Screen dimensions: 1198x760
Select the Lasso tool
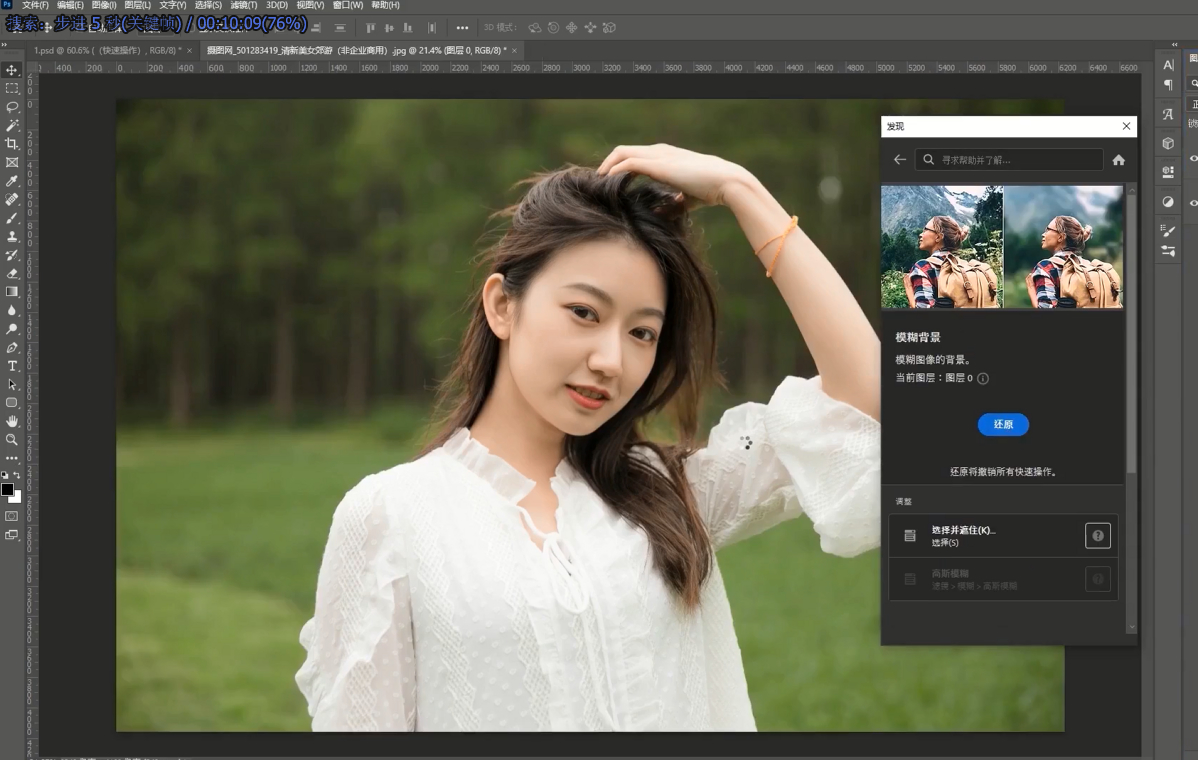[11, 107]
